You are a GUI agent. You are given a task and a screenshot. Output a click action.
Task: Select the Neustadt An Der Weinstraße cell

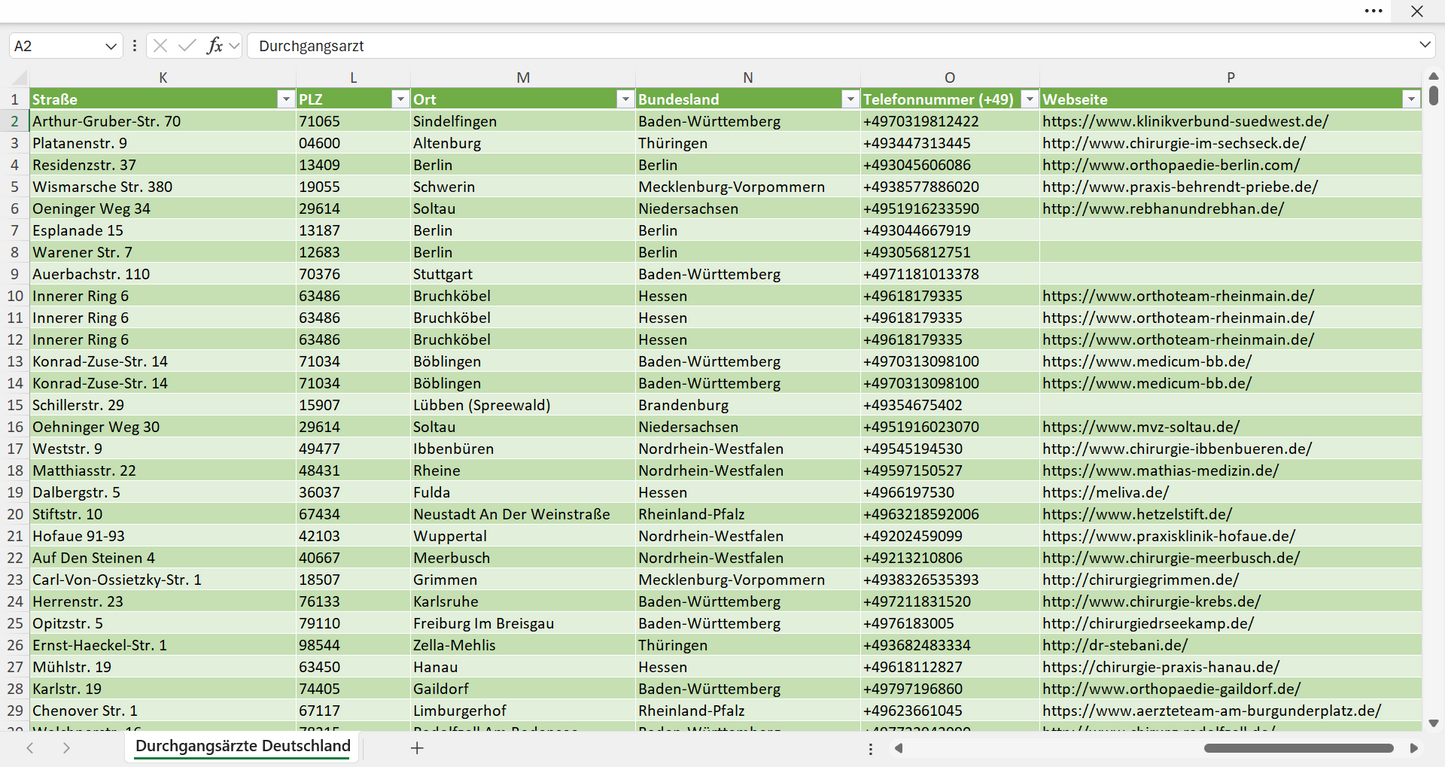tap(523, 514)
